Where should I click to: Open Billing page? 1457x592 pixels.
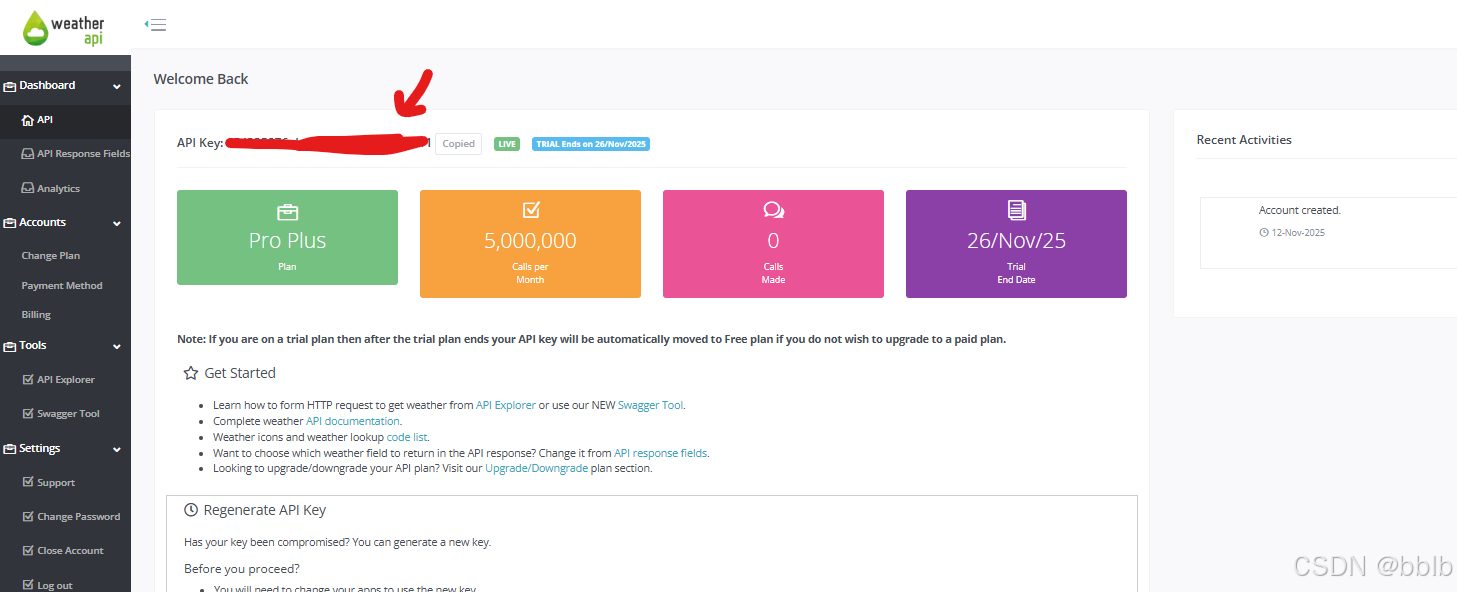pos(36,315)
